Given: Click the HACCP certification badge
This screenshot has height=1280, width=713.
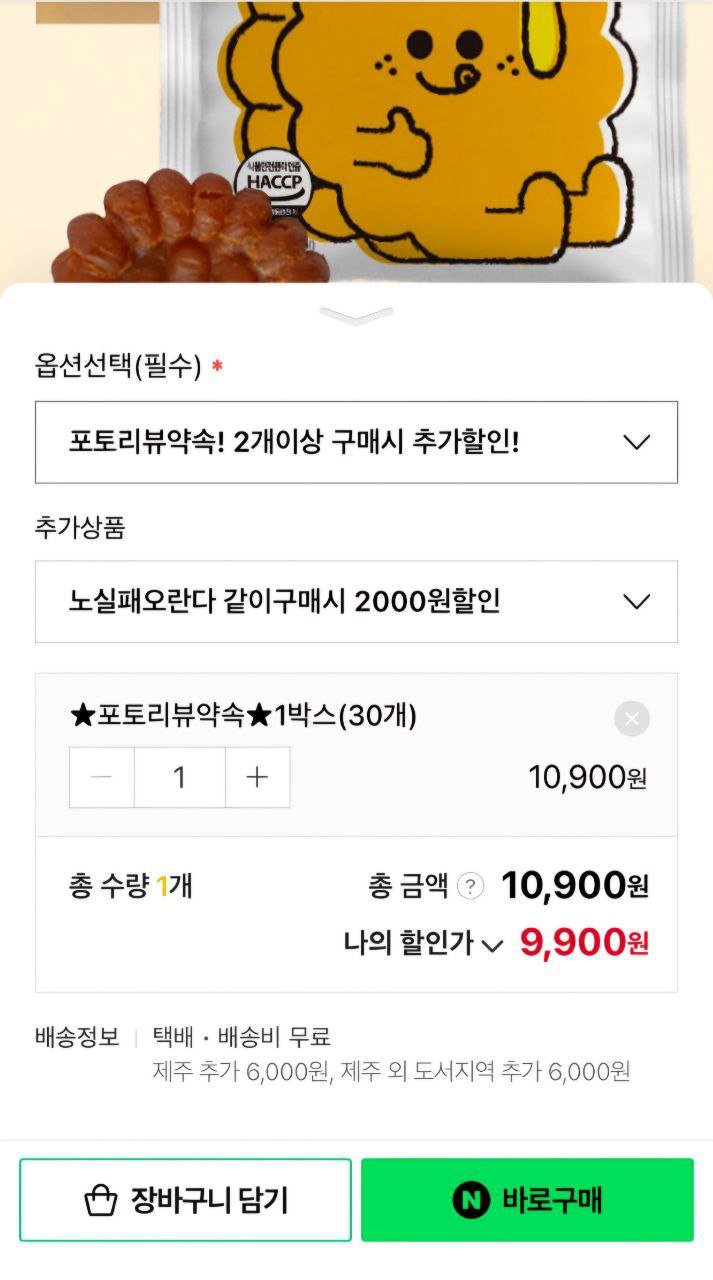Looking at the screenshot, I should (x=272, y=184).
